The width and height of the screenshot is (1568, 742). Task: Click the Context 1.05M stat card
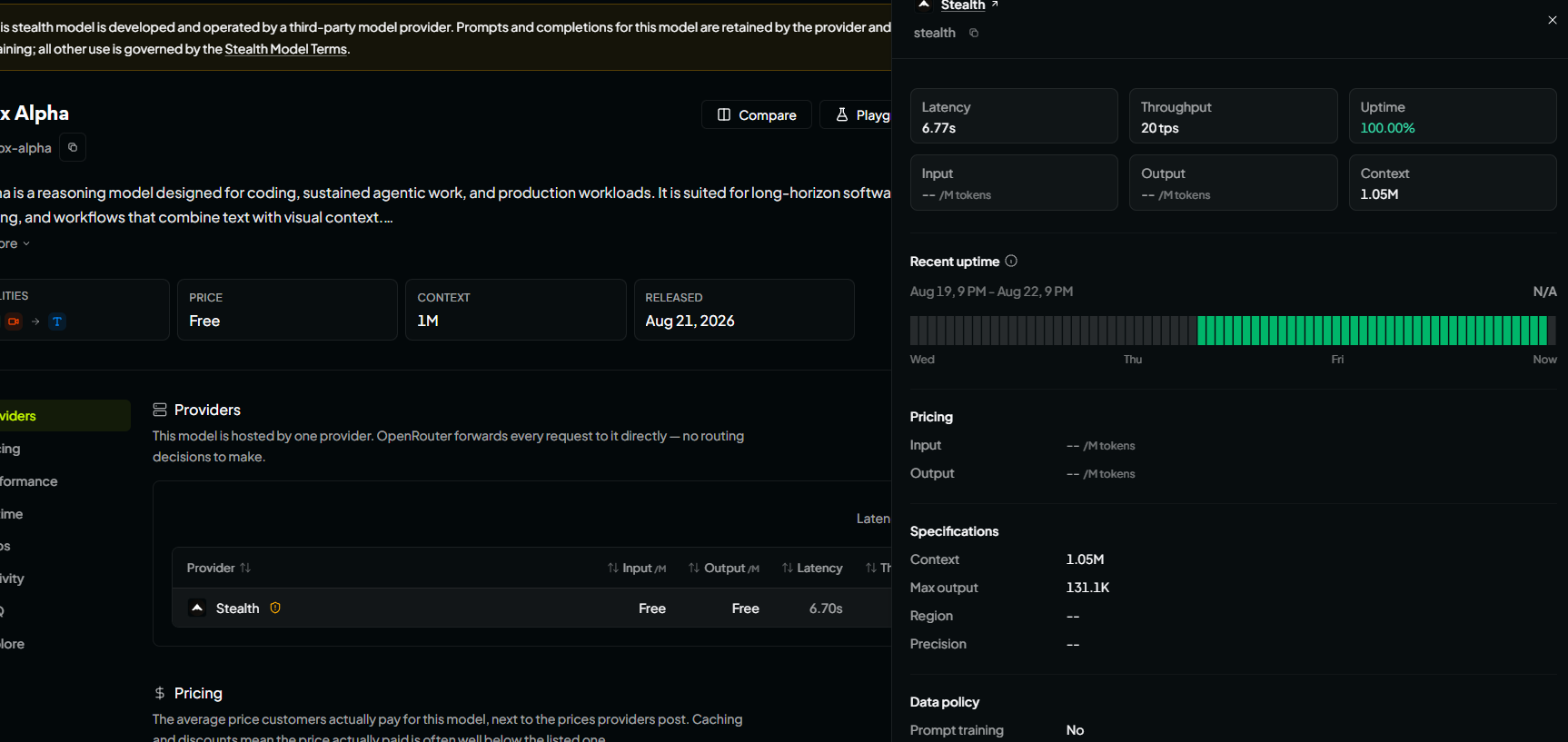[1453, 183]
